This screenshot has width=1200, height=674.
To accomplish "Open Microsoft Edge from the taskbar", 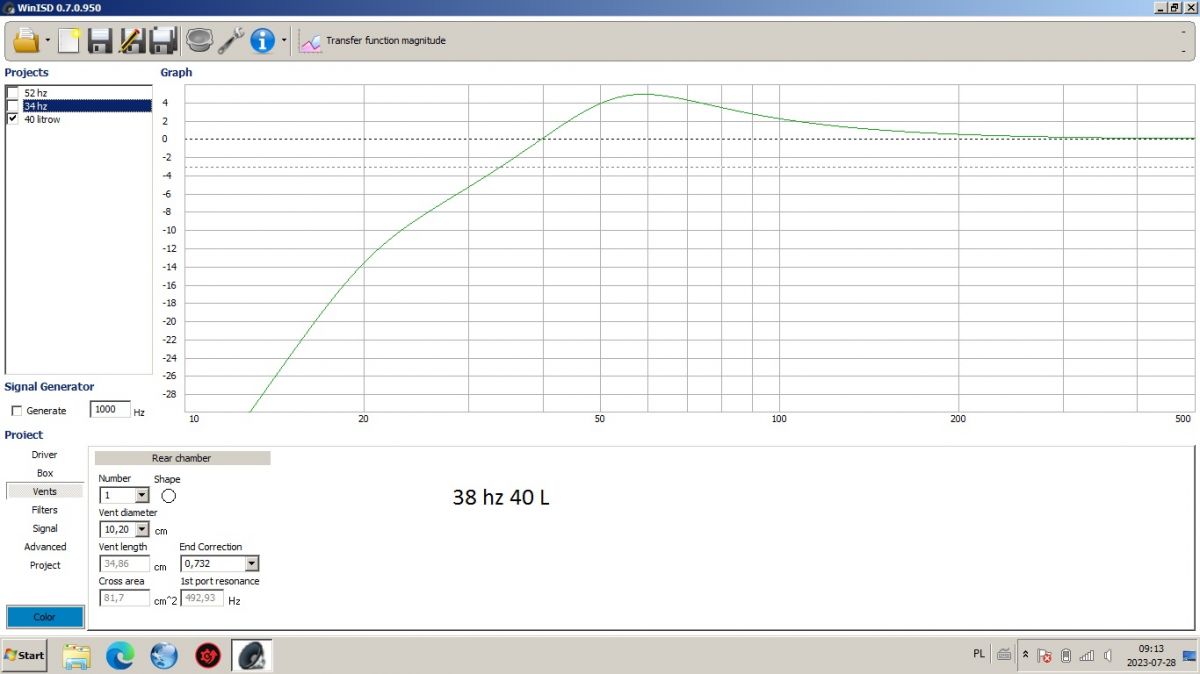I will point(120,656).
